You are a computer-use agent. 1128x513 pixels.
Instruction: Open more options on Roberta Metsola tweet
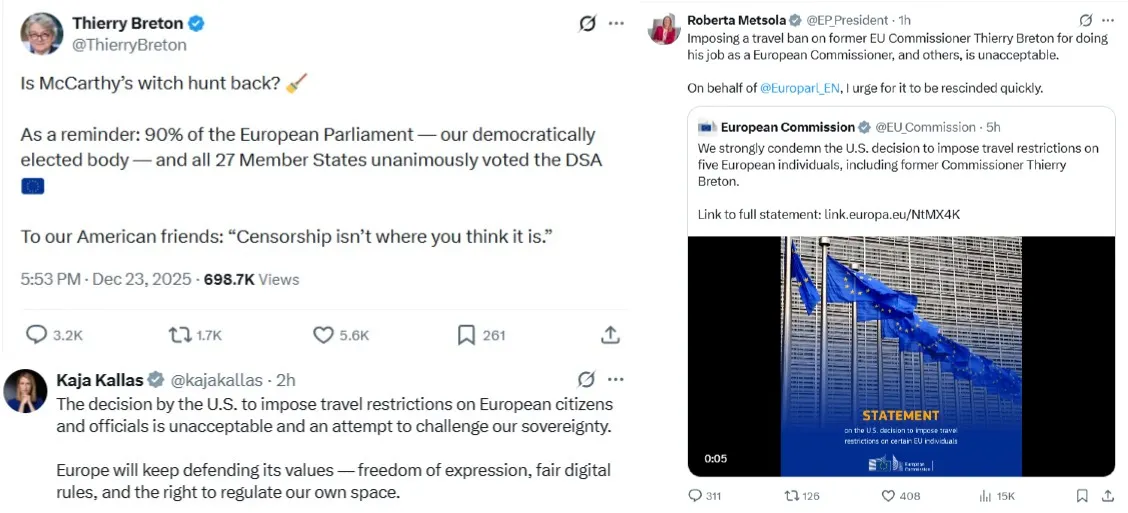(1108, 20)
